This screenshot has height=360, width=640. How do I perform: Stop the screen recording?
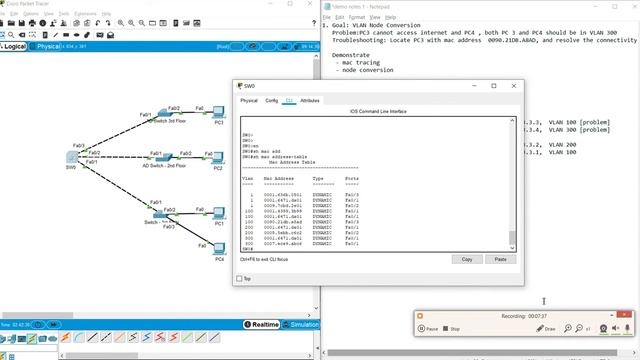click(x=451, y=329)
